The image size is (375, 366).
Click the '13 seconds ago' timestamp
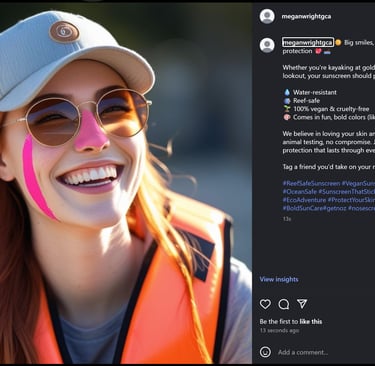[x=279, y=331]
